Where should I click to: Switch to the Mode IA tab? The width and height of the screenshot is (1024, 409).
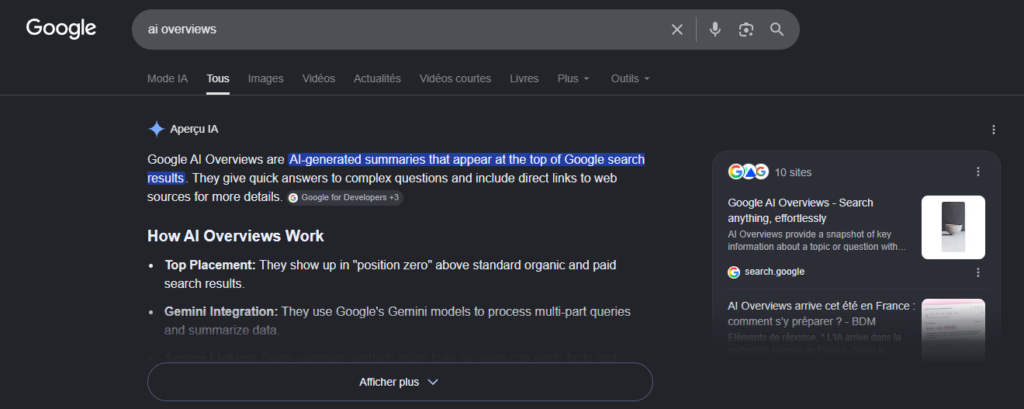coord(167,78)
